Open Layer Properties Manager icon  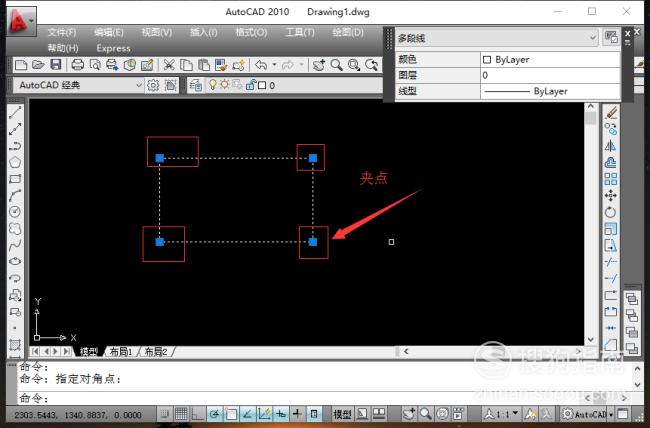pyautogui.click(x=195, y=85)
